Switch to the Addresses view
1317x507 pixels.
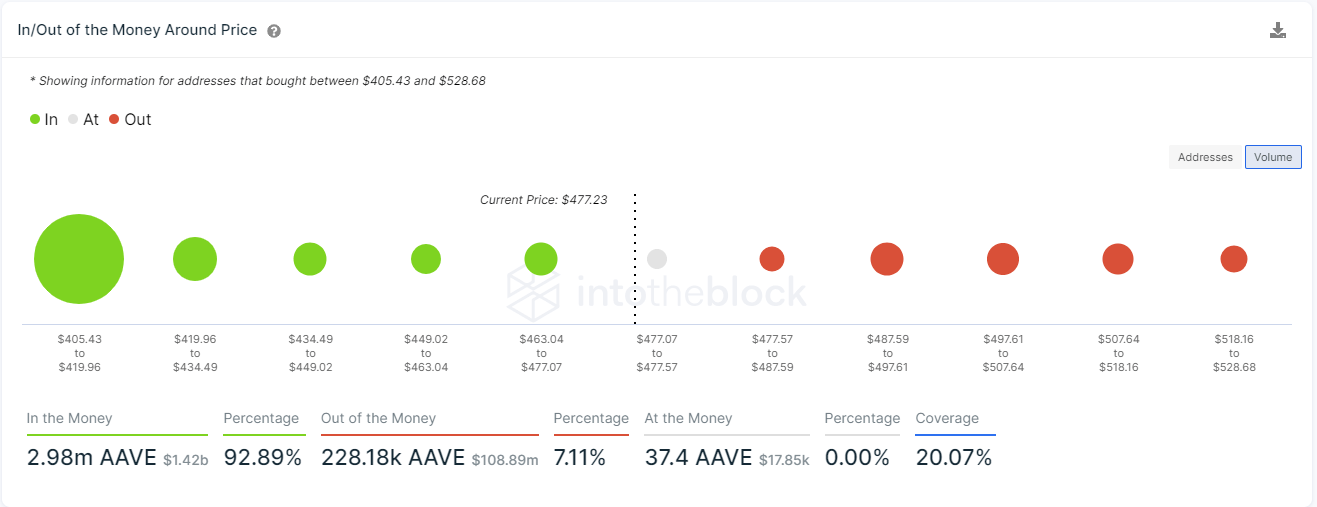tap(1205, 157)
